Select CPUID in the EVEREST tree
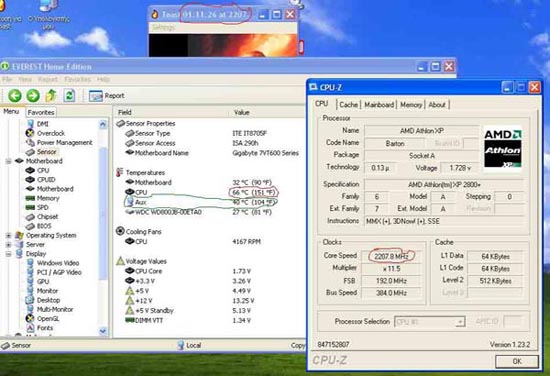Screen dimensions: 550x376 click(x=46, y=180)
